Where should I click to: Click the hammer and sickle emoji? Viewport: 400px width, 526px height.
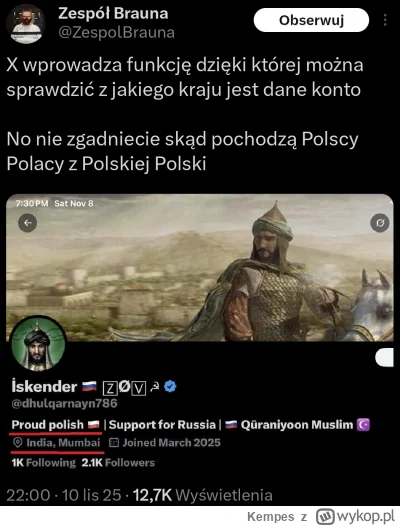[x=155, y=387]
